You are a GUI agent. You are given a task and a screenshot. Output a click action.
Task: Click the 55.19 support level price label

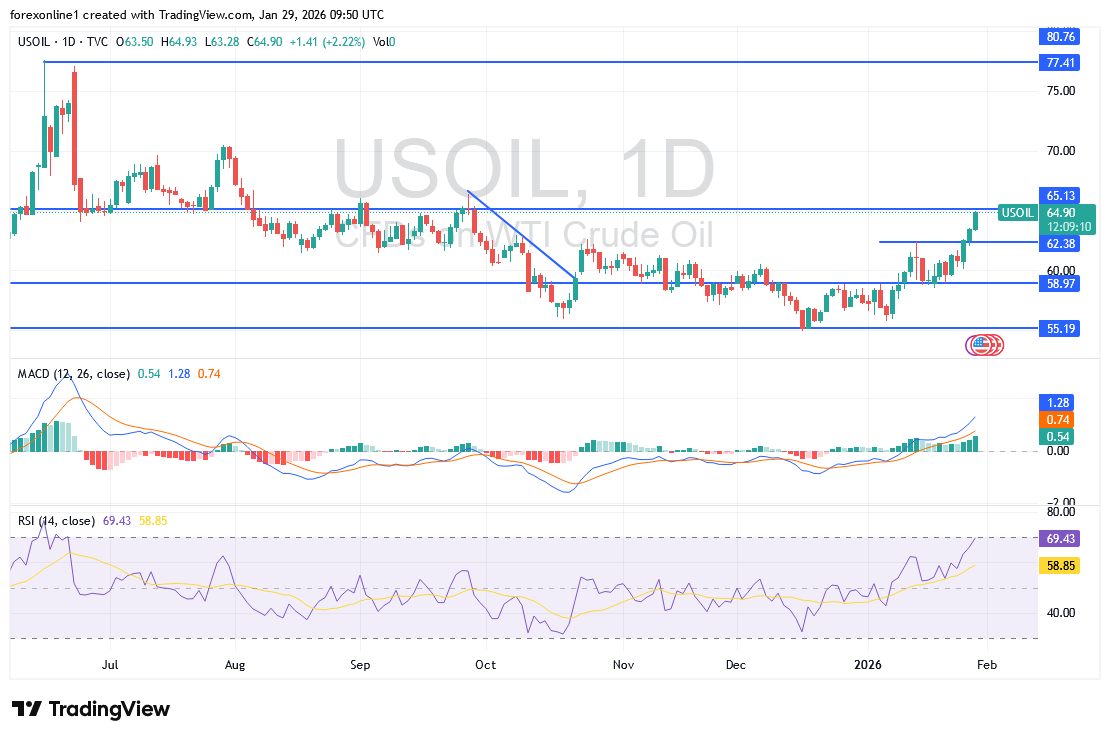point(1060,328)
